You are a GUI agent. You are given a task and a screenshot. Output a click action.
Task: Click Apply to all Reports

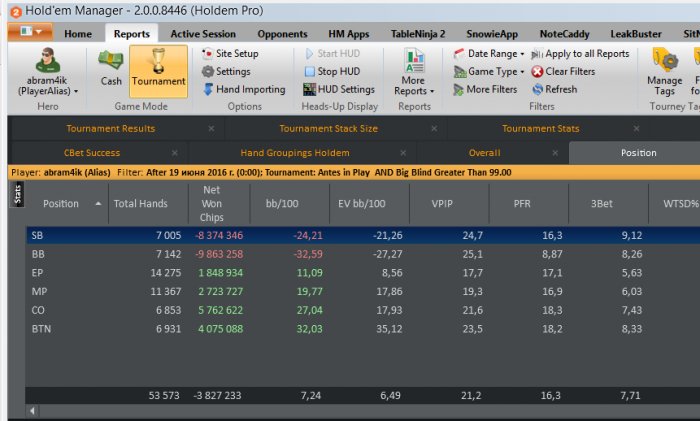(580, 54)
